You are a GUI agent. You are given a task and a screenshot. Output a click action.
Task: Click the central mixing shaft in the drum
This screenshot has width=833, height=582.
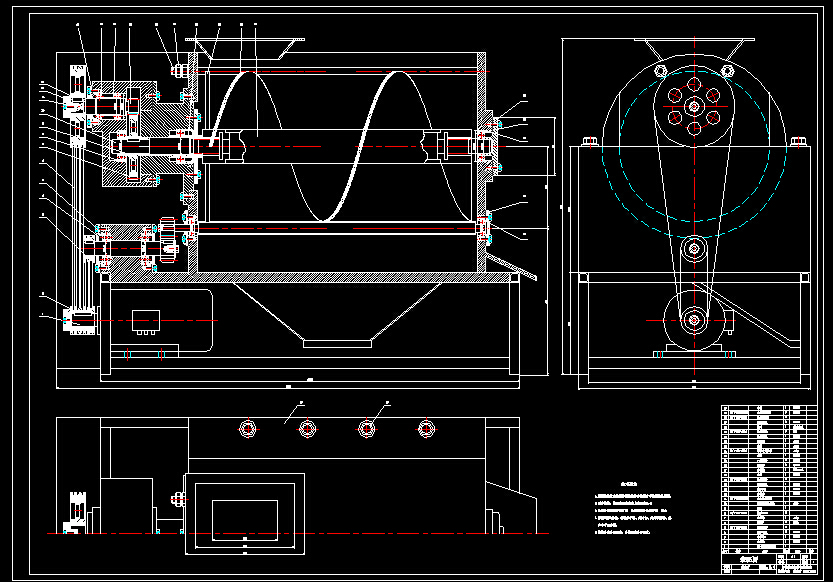coord(337,147)
